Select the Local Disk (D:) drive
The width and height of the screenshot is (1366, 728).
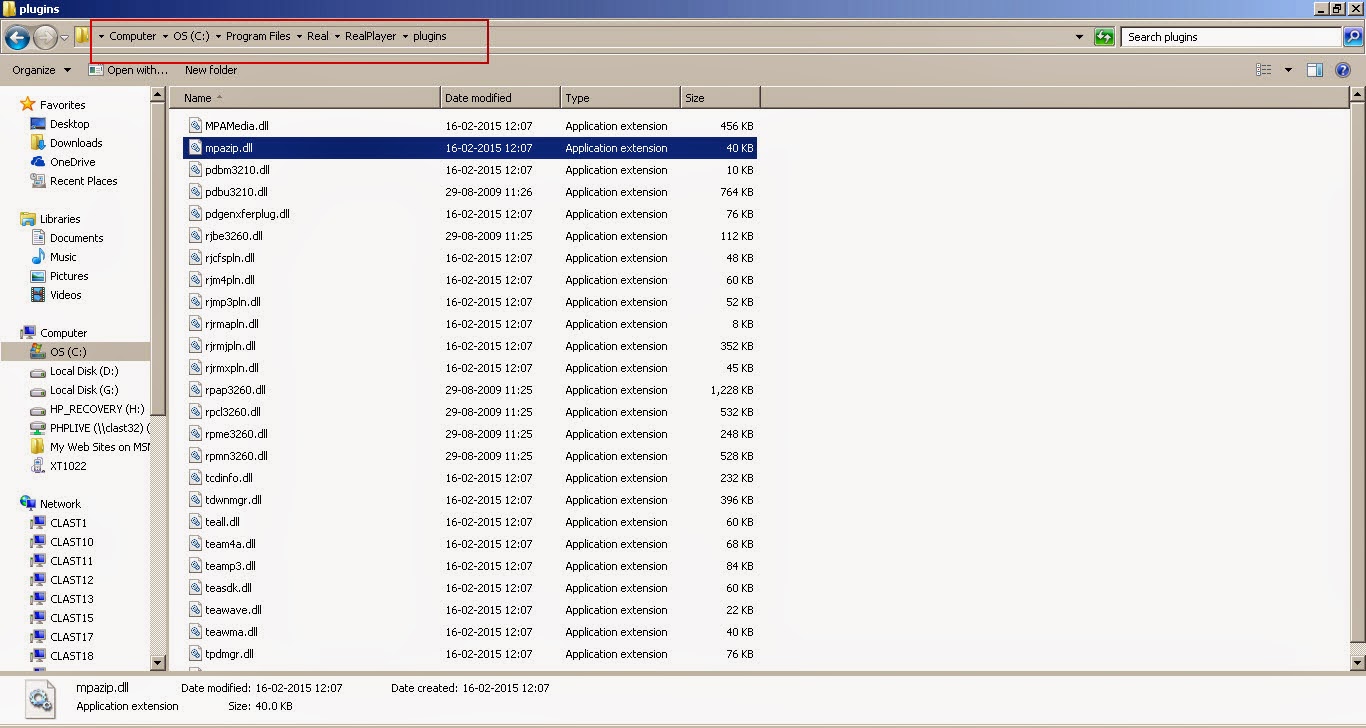84,371
